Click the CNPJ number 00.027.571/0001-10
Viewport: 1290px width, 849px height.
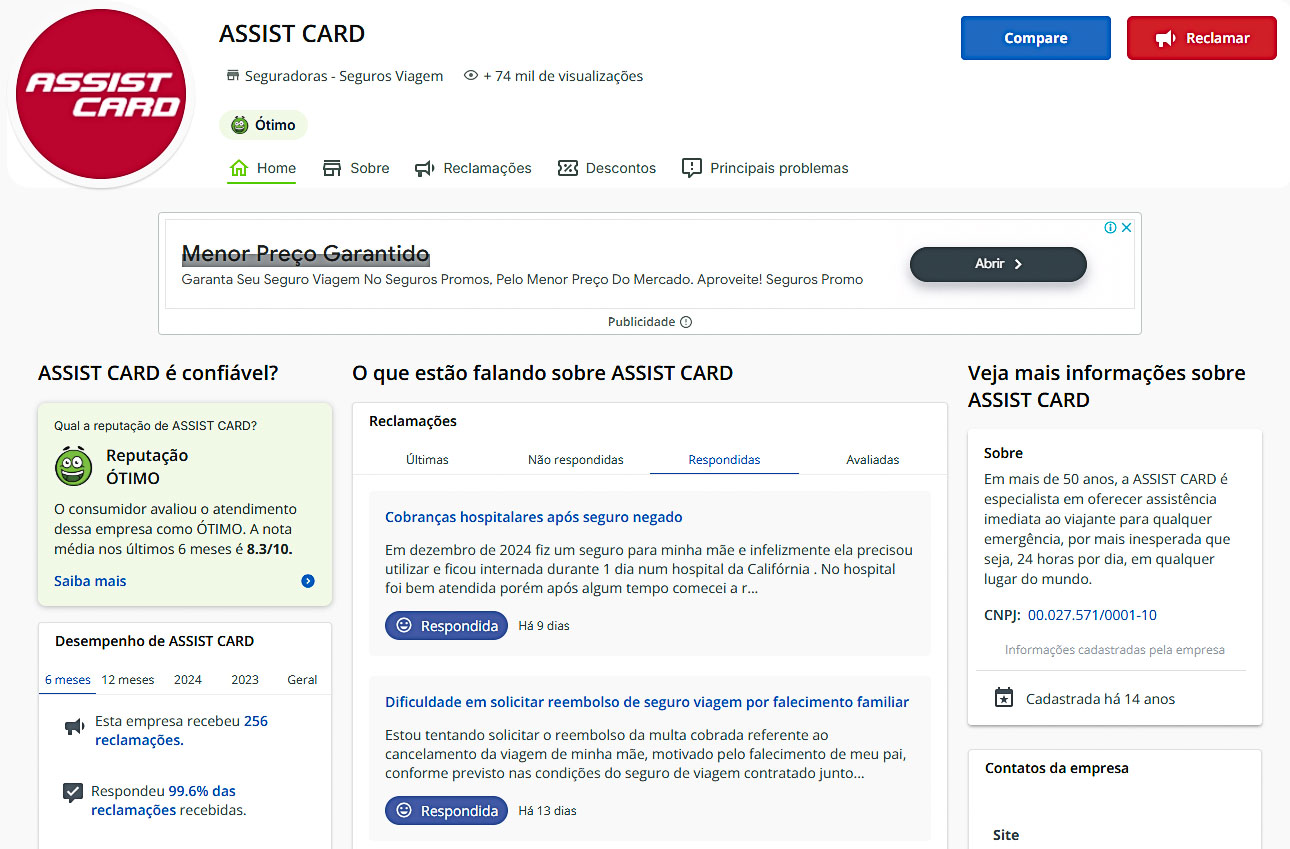click(x=1092, y=615)
